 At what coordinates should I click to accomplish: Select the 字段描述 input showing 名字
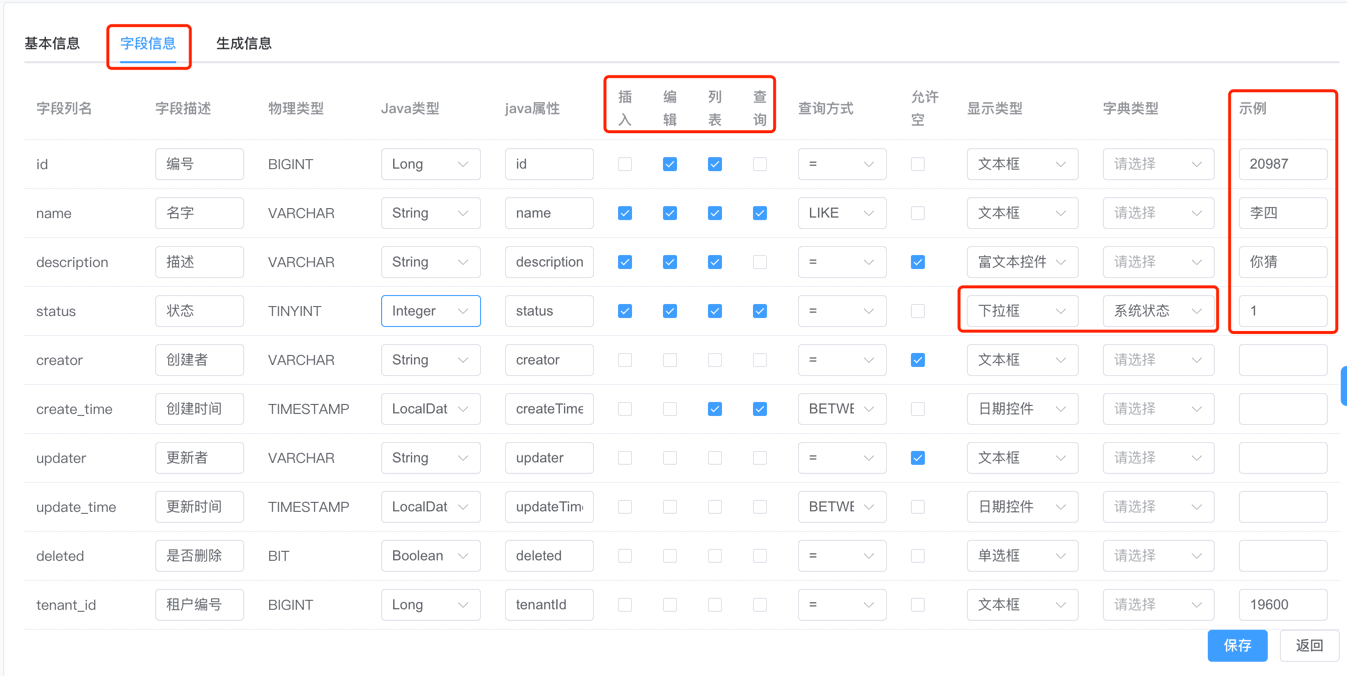coord(199,212)
